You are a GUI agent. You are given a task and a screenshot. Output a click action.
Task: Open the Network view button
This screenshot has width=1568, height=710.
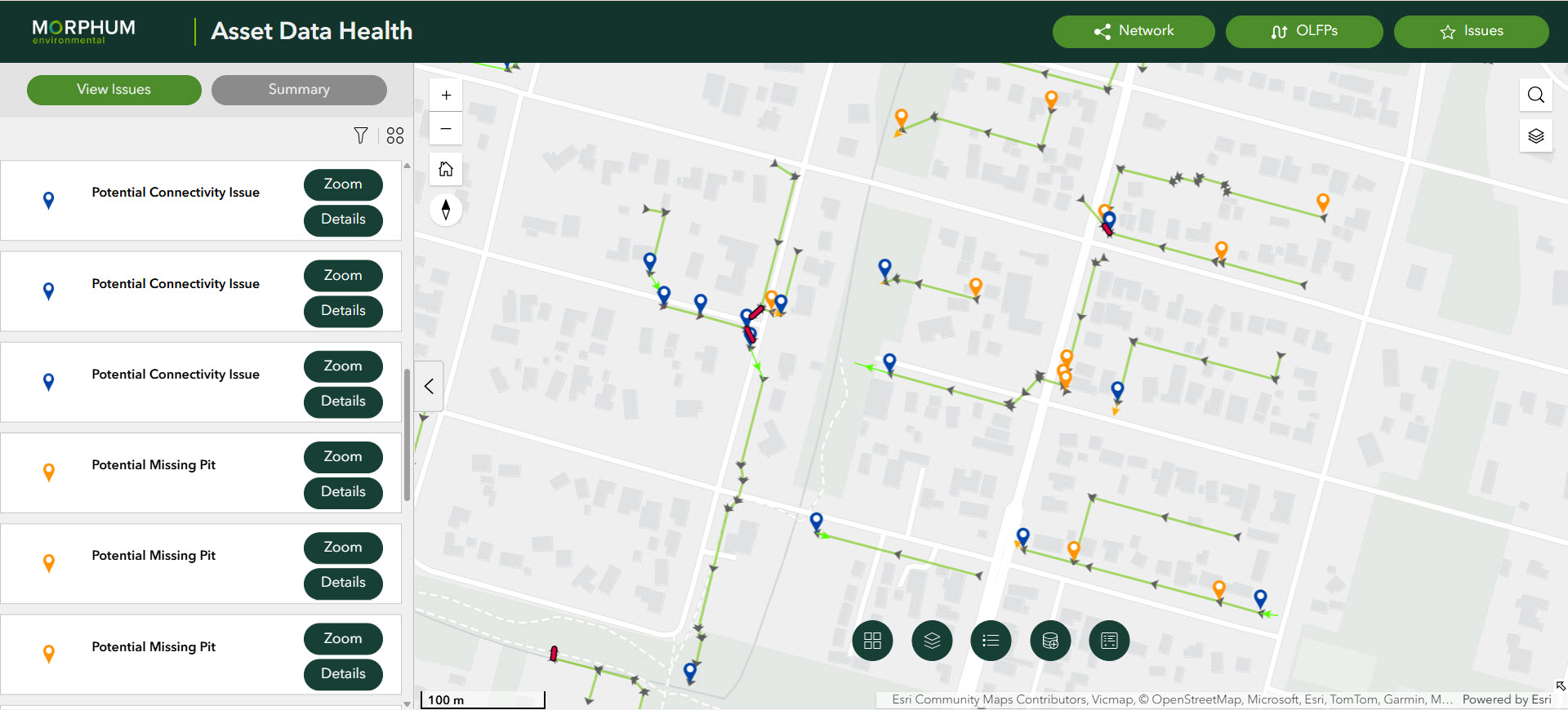pos(1134,32)
